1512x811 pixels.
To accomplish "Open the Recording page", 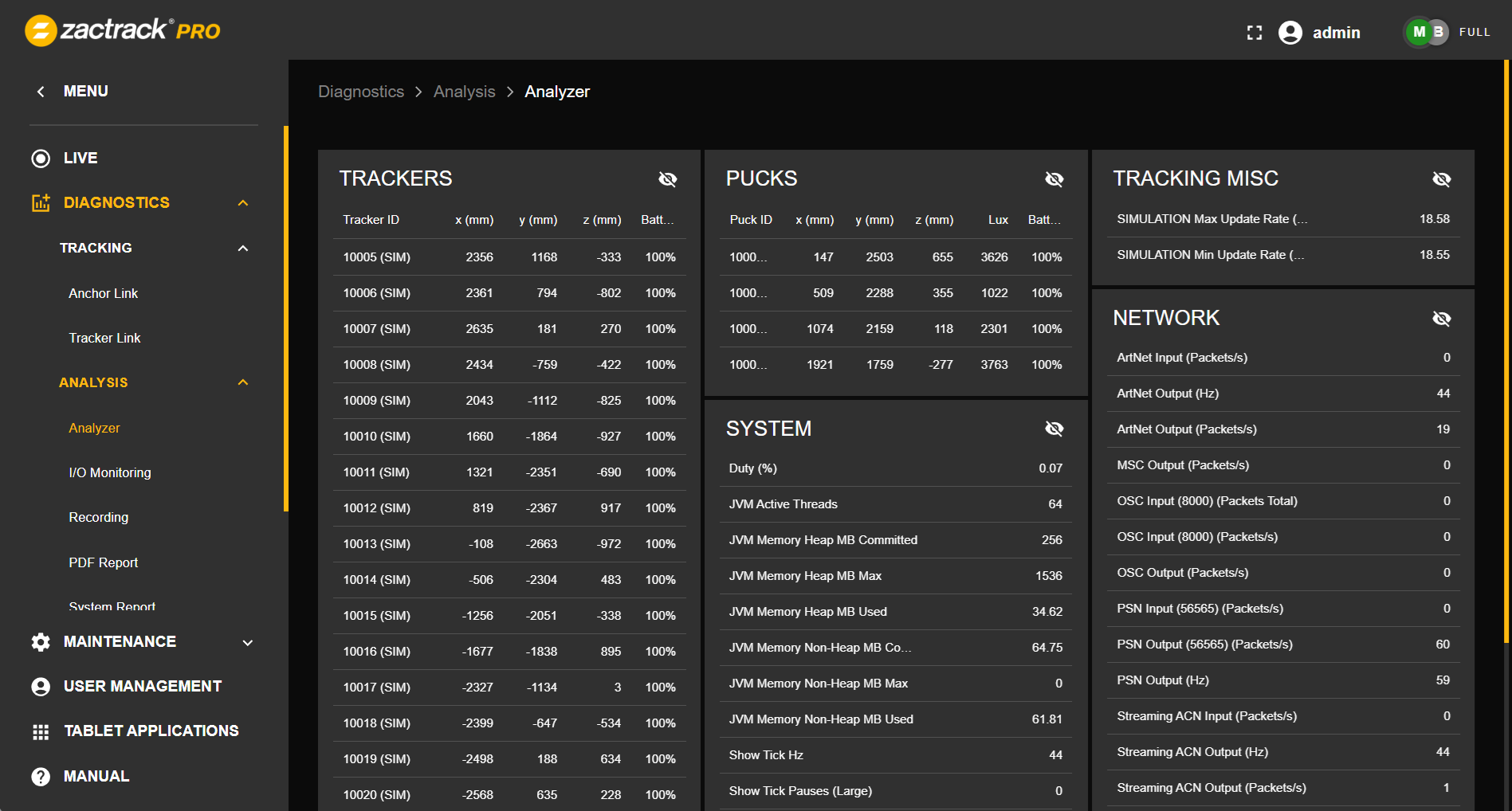I will (x=98, y=517).
